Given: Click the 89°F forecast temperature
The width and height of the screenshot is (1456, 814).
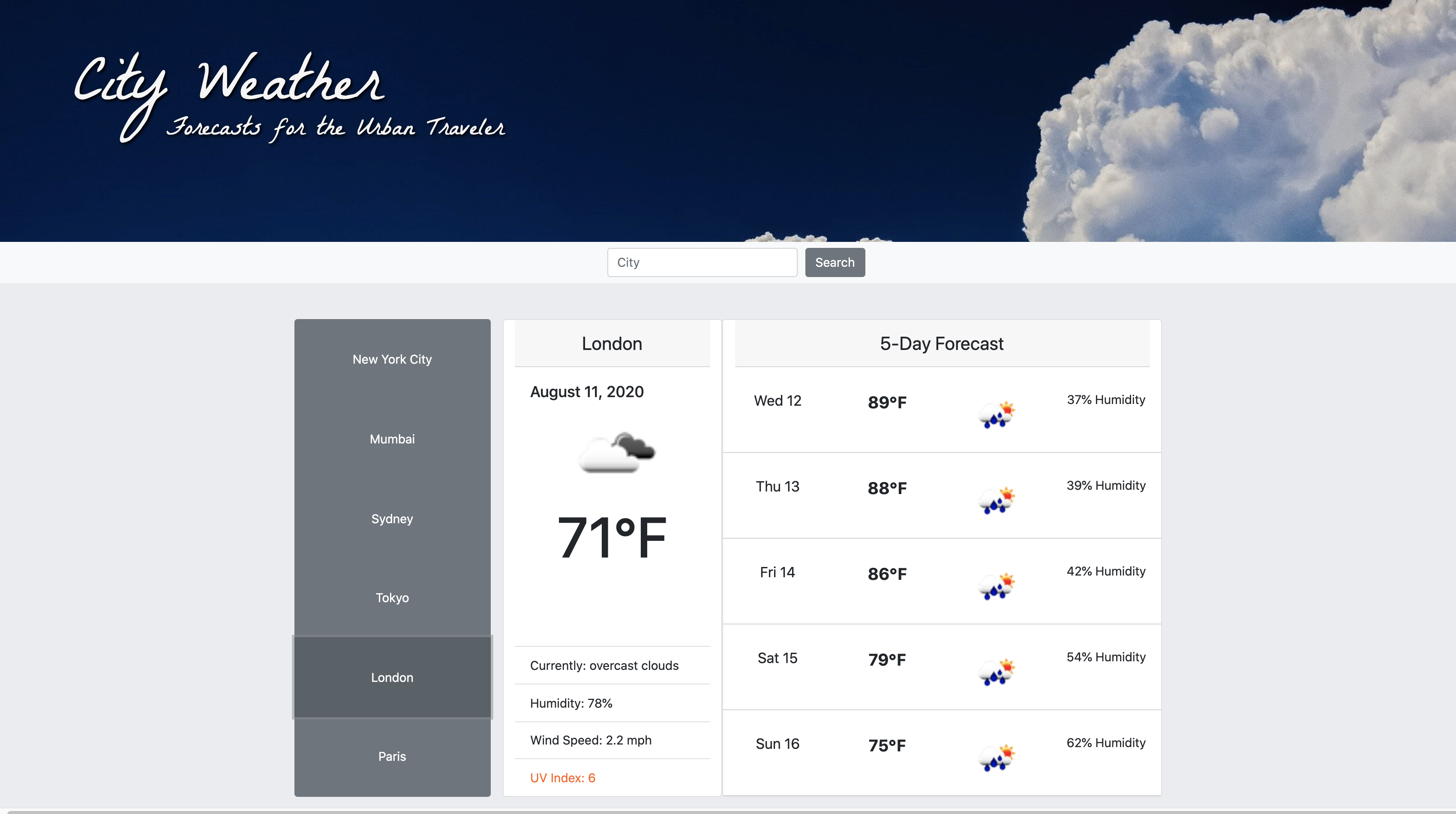Looking at the screenshot, I should click(887, 402).
